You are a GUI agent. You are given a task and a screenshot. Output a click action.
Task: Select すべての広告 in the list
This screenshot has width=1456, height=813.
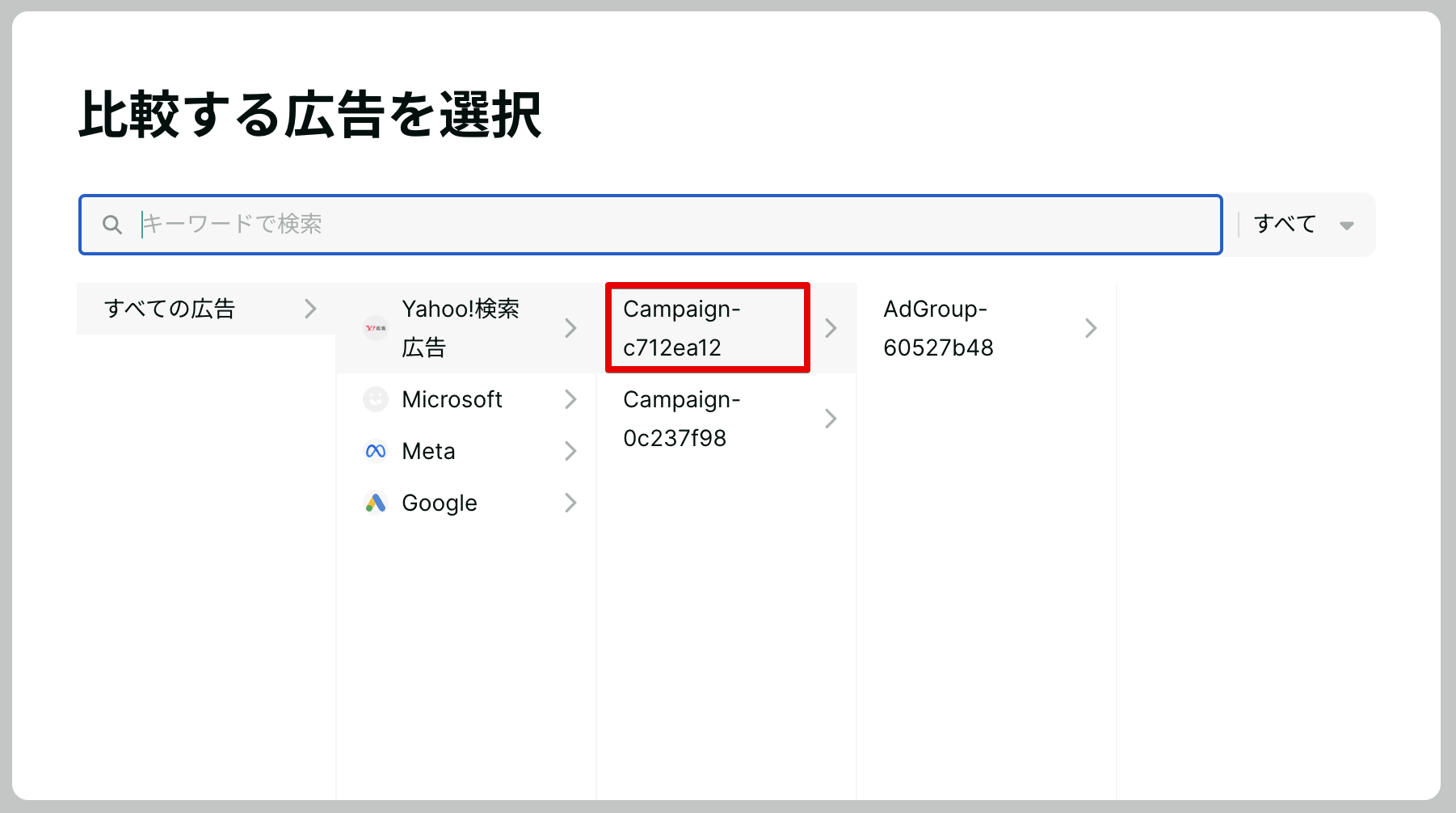click(x=206, y=309)
